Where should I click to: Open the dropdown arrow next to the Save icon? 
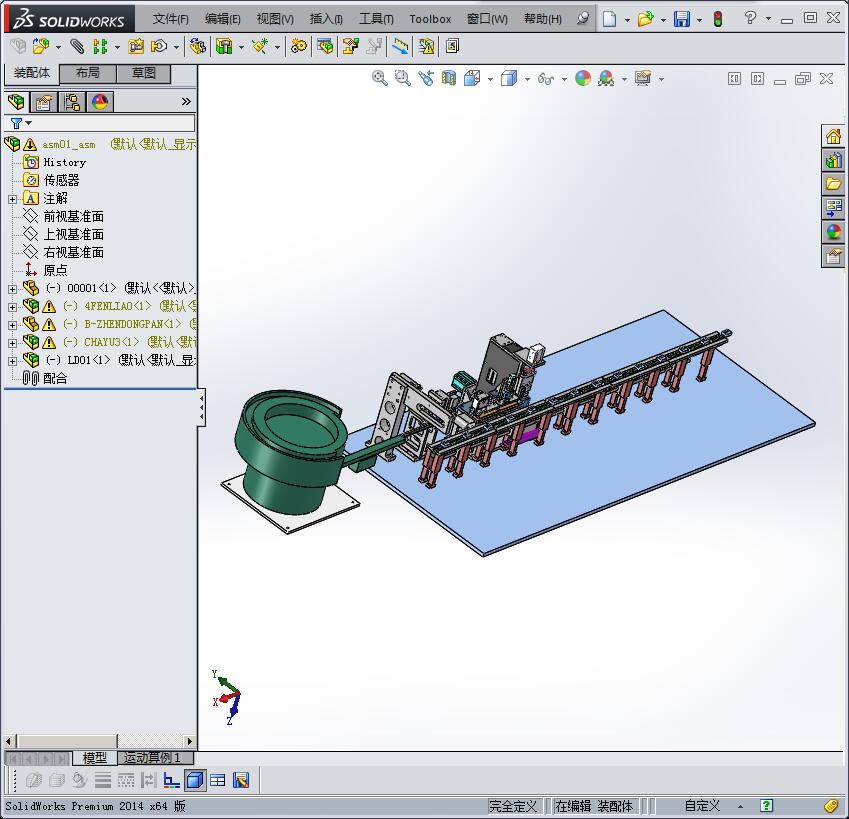click(x=700, y=20)
